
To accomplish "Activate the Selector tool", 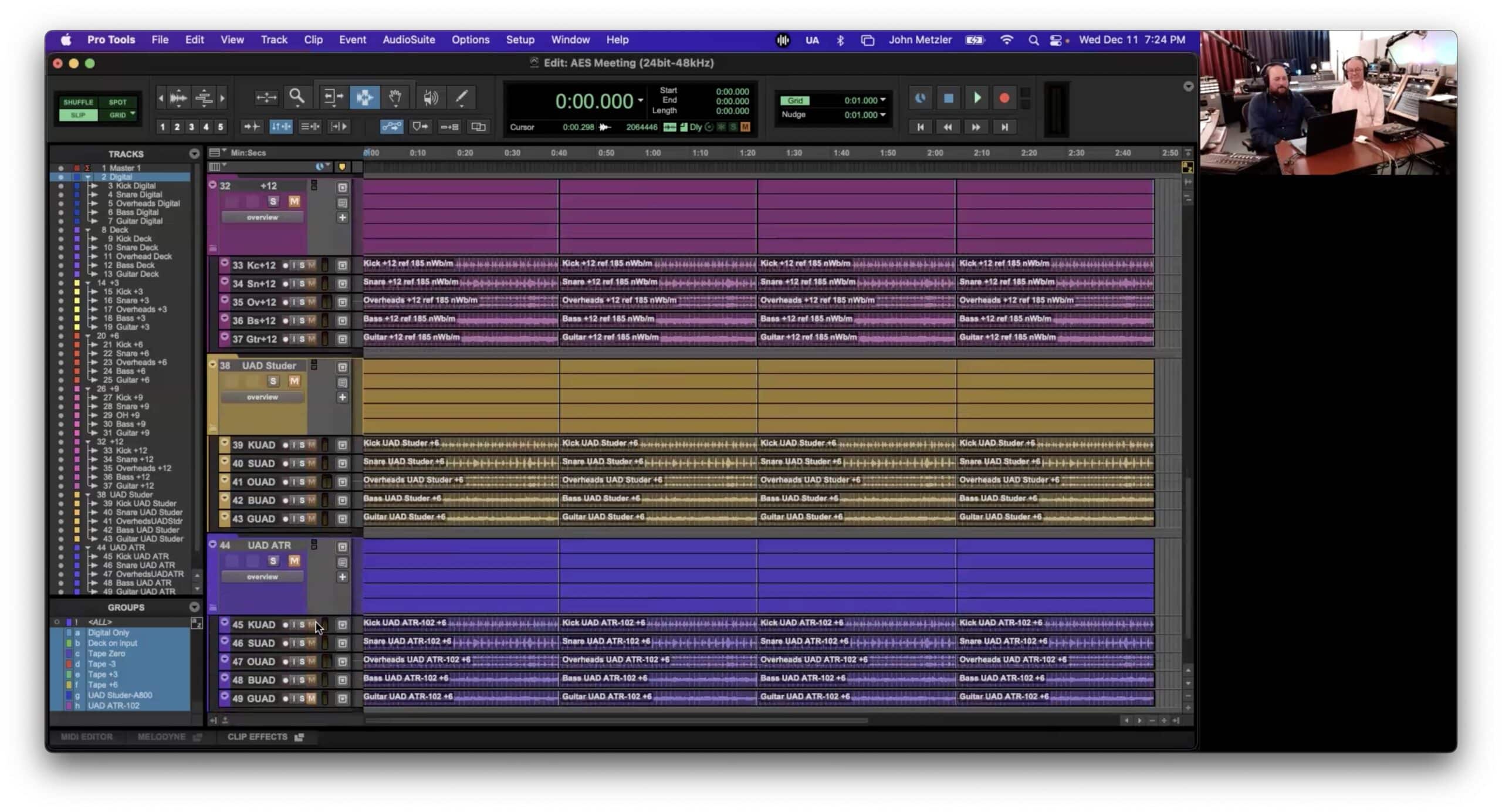I will coord(364,97).
